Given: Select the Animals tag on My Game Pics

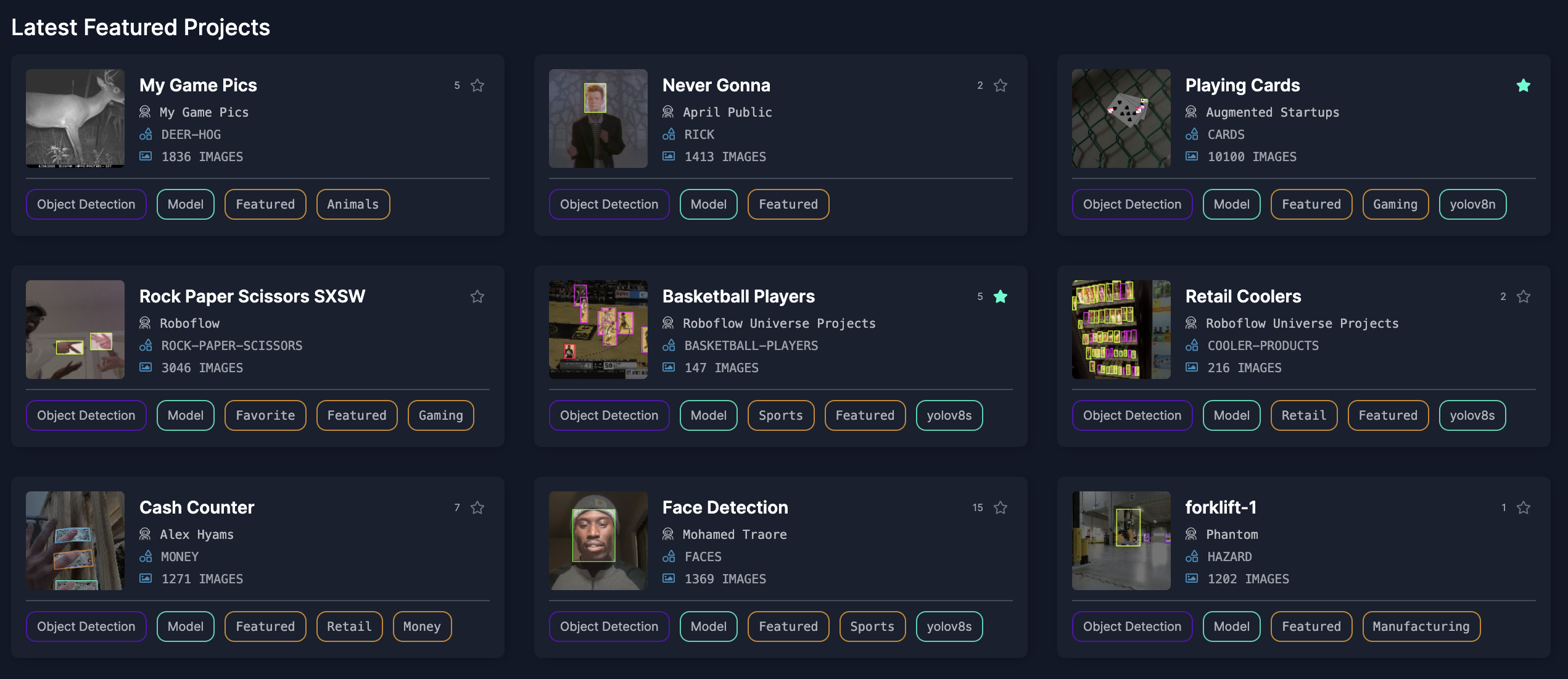Looking at the screenshot, I should [x=352, y=204].
